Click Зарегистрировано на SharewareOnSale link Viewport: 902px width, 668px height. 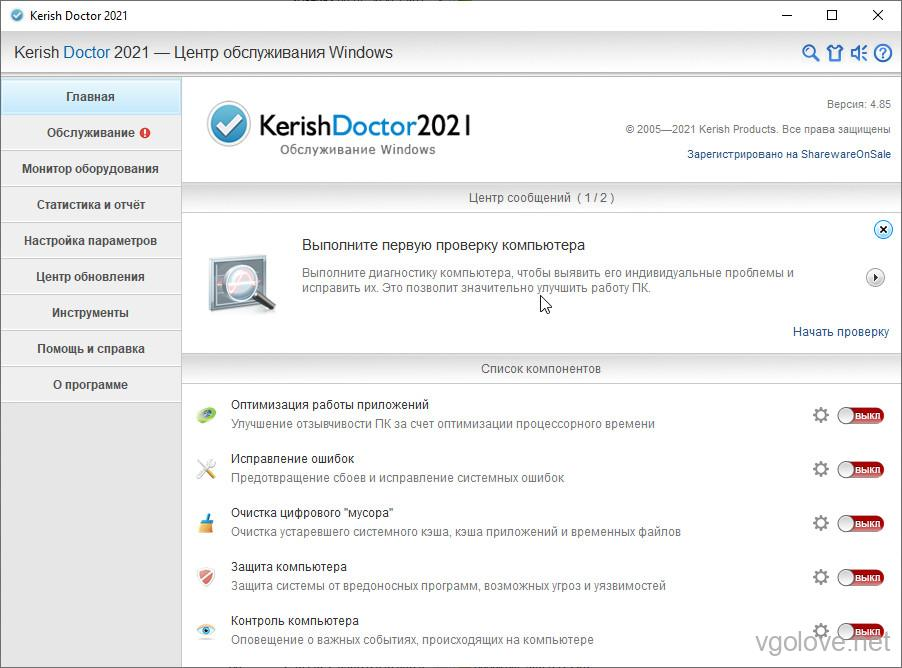point(789,154)
